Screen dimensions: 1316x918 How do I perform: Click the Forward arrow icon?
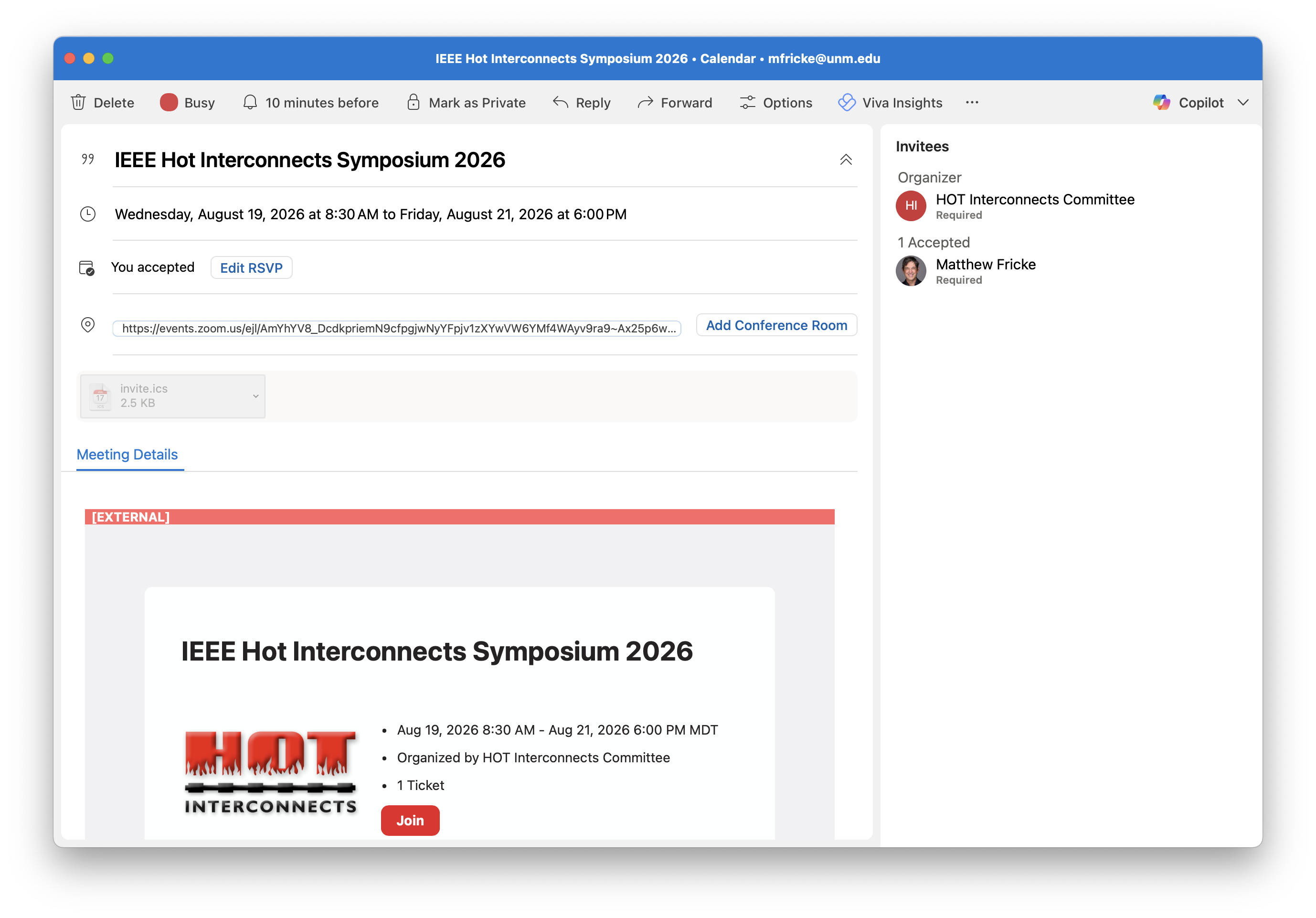click(646, 103)
